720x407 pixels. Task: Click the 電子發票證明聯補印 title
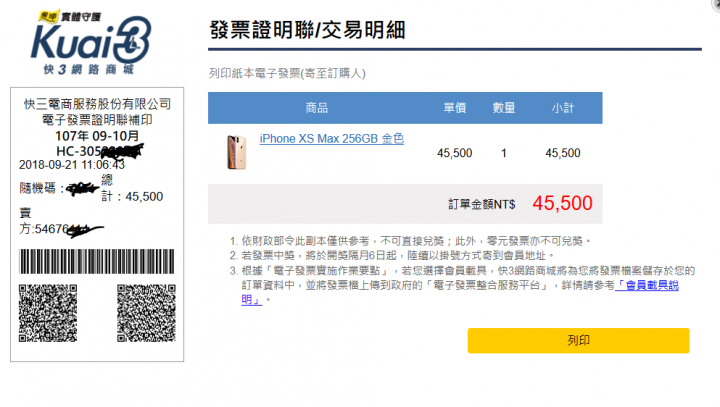coord(97,120)
